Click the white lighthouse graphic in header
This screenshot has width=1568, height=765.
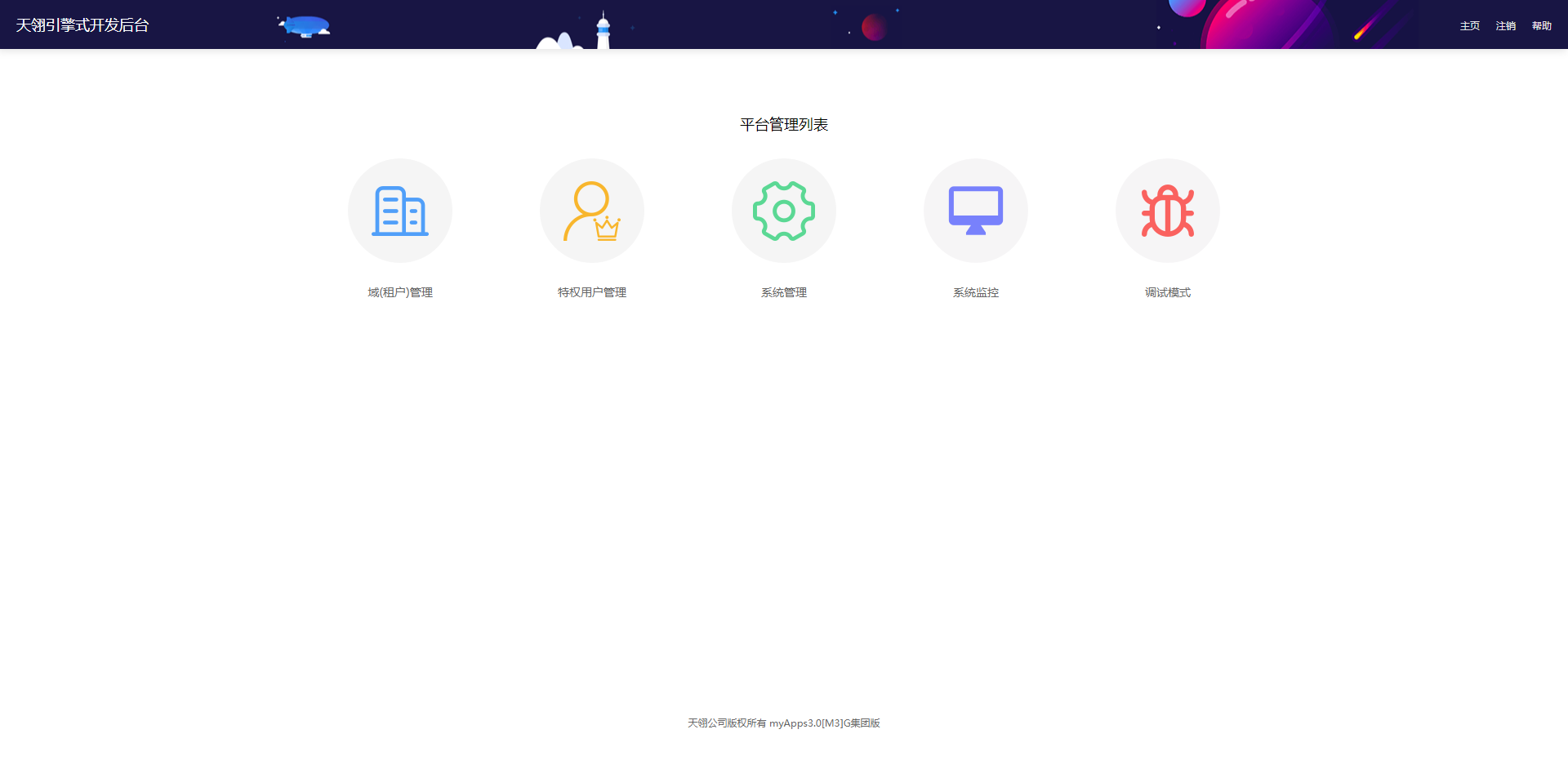[x=603, y=33]
